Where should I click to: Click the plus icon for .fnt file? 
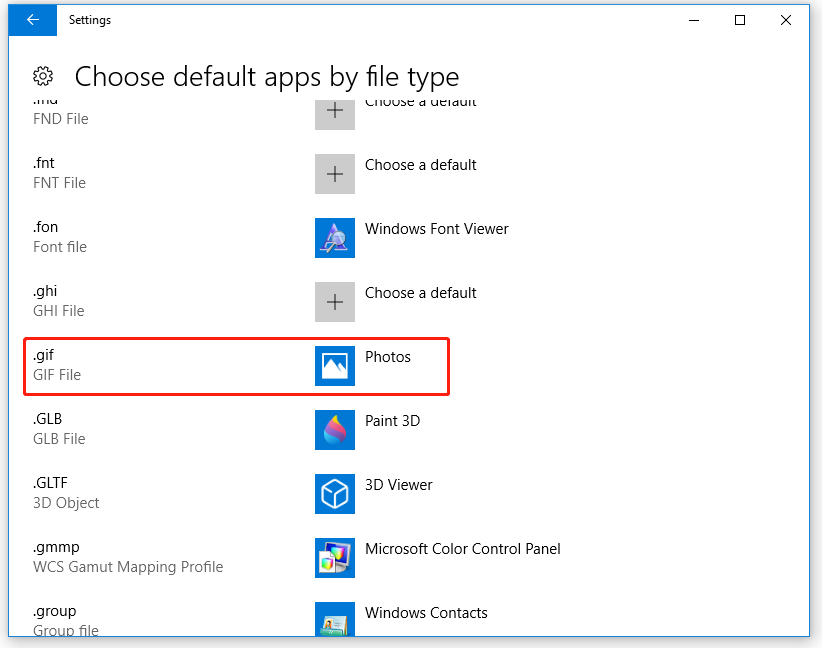pyautogui.click(x=334, y=174)
